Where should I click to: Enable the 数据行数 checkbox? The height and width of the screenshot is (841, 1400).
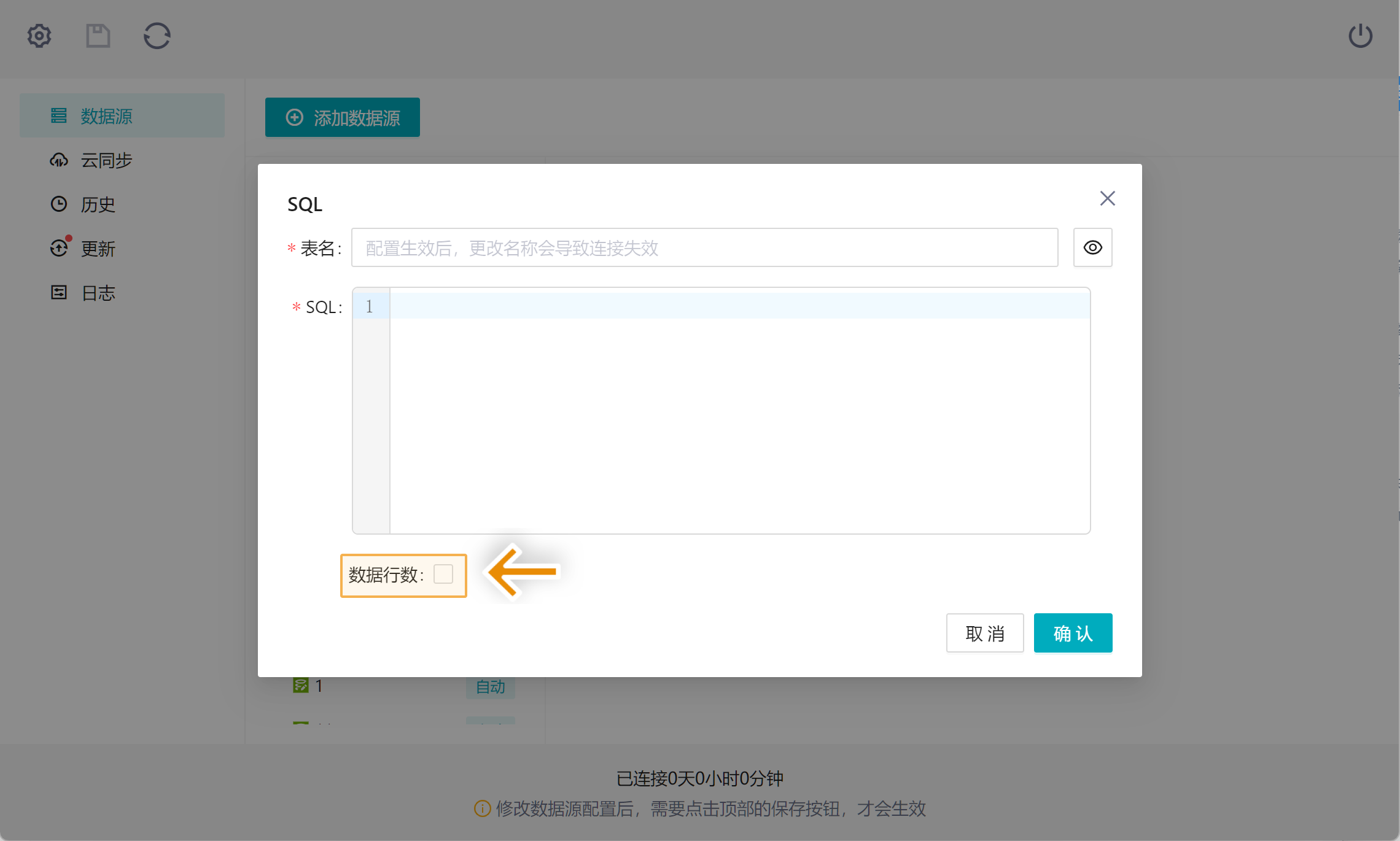pyautogui.click(x=443, y=574)
